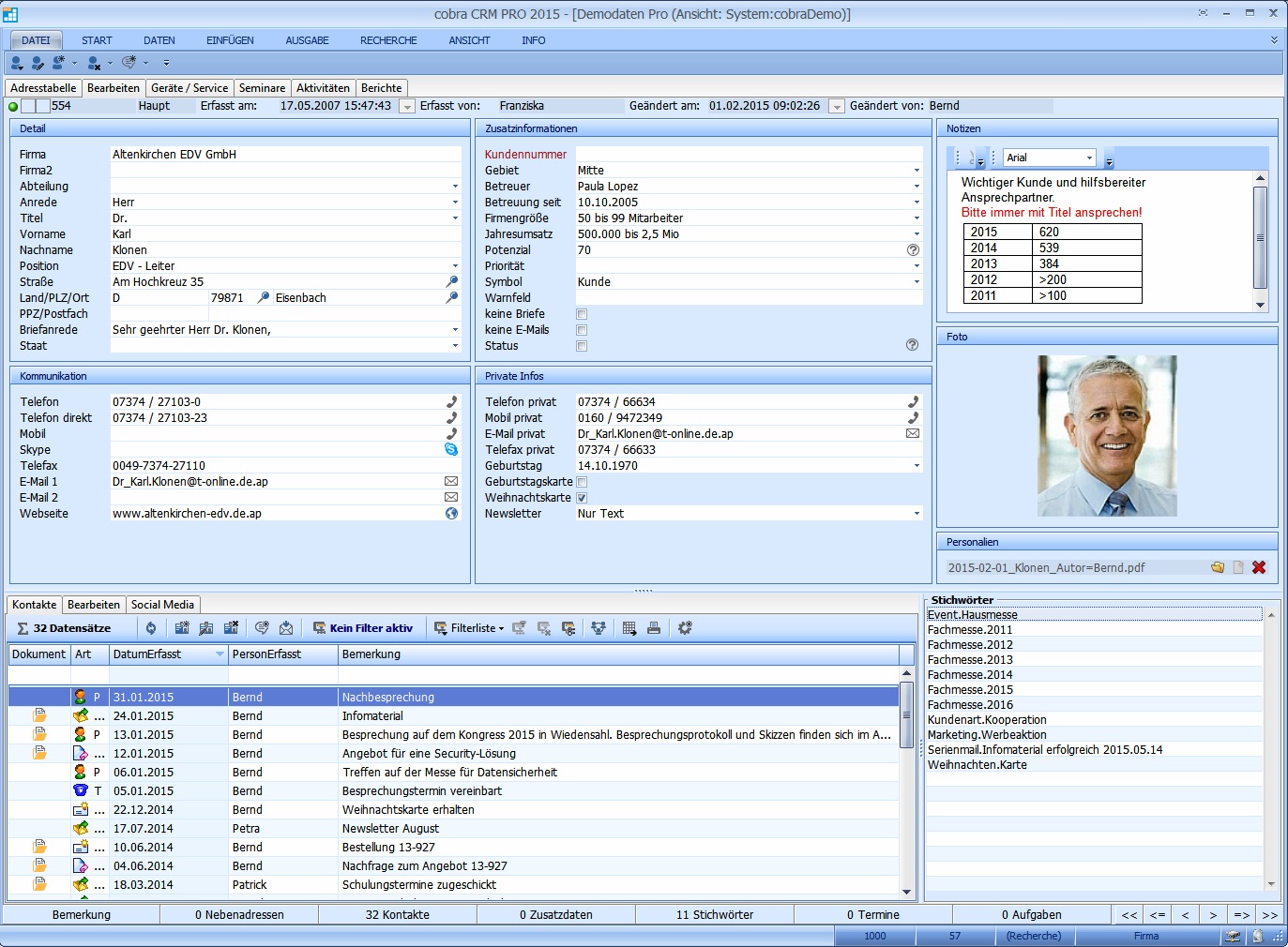
Task: Click the << first record navigation button
Action: [x=1129, y=915]
